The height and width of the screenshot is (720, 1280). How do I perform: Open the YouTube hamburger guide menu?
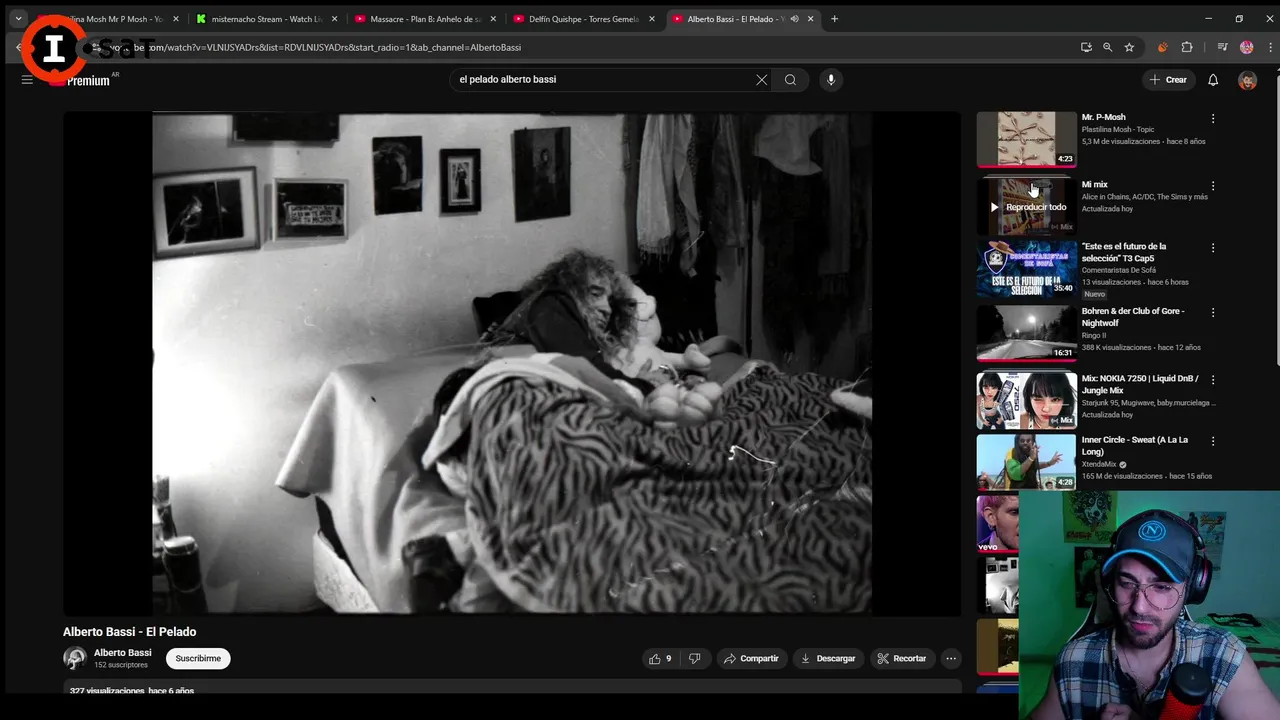click(27, 80)
